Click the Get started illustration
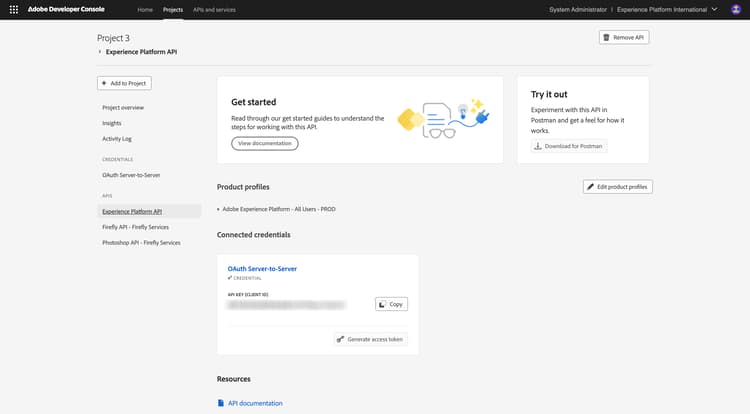The height and width of the screenshot is (414, 750). (x=443, y=119)
